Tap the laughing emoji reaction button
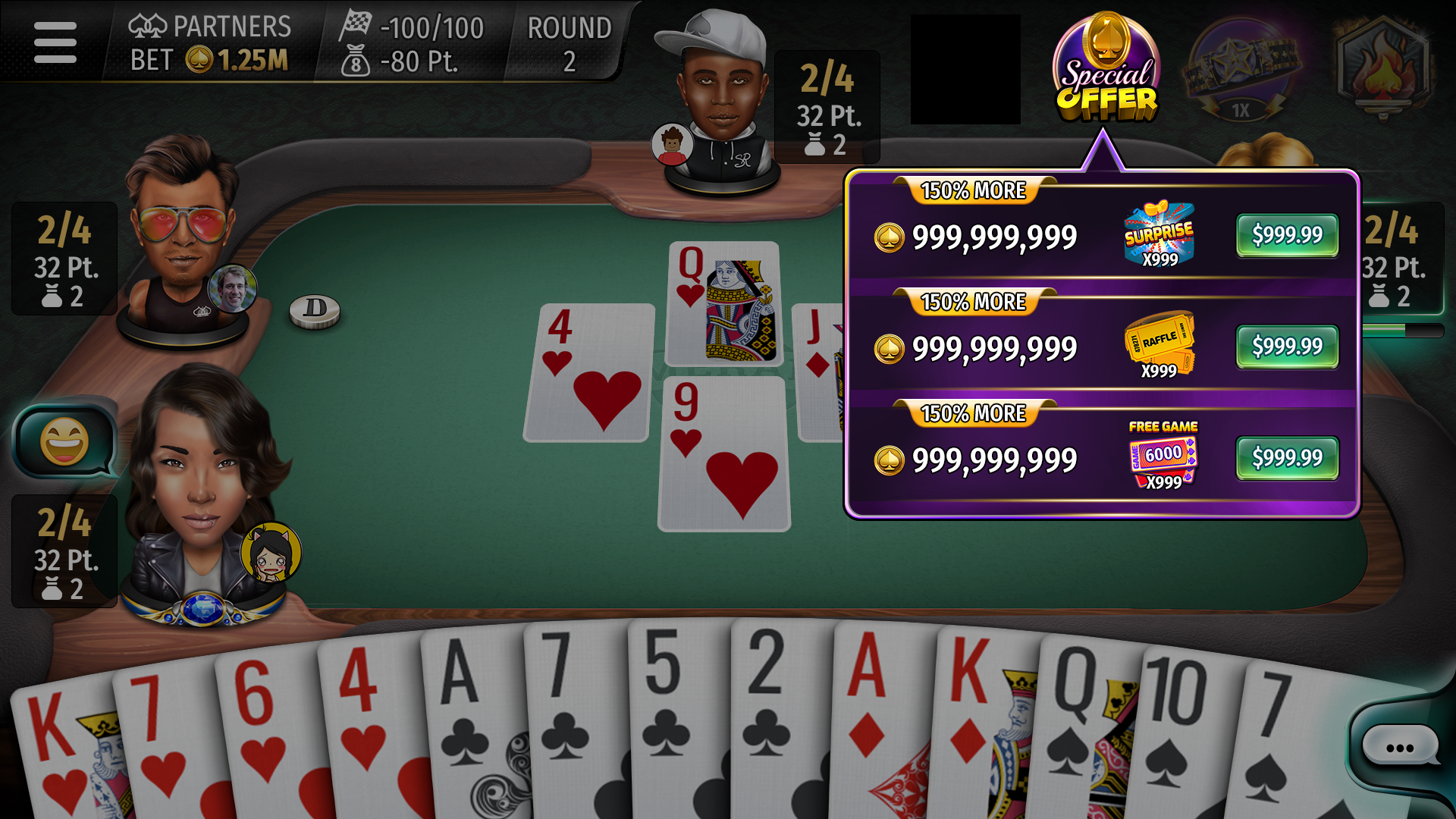The image size is (1456, 819). 64,441
